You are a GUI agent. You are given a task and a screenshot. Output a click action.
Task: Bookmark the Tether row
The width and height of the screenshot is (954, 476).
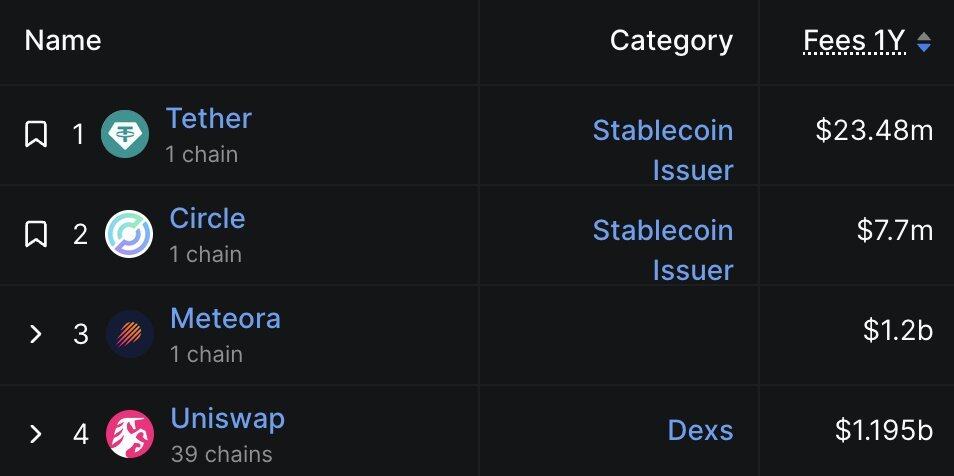click(36, 134)
